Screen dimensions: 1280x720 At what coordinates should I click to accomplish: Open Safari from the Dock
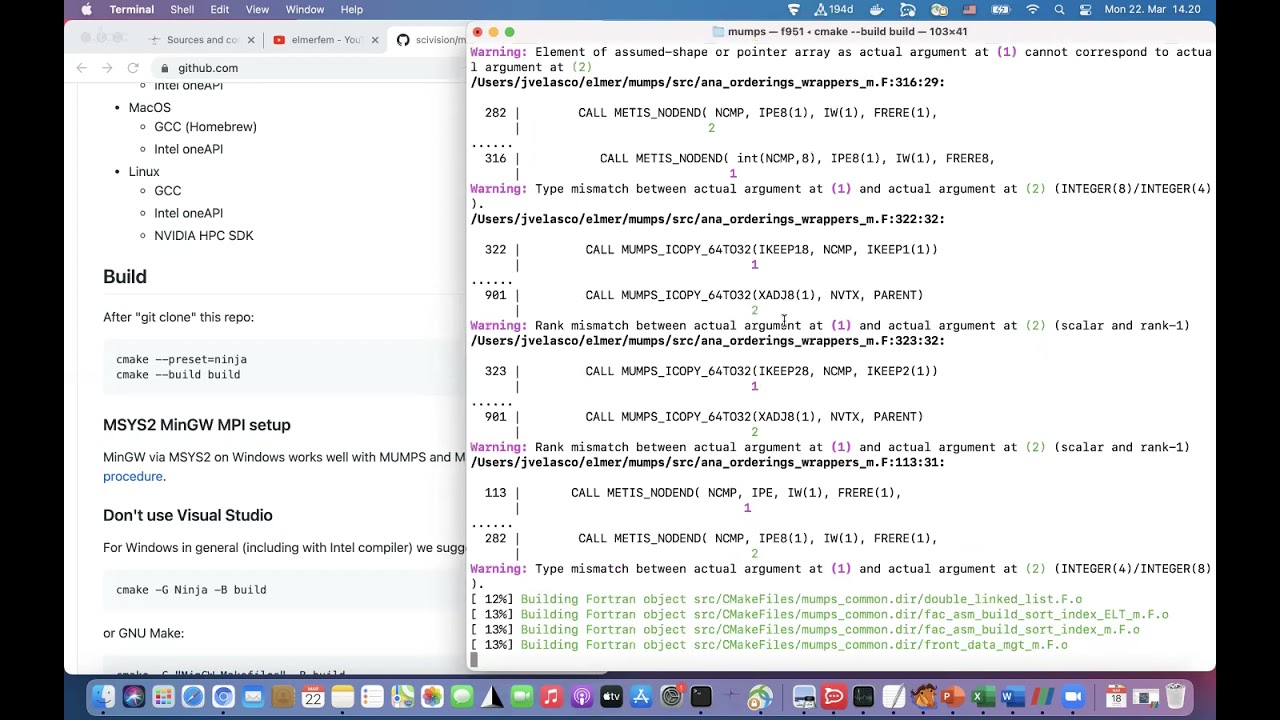pos(193,697)
